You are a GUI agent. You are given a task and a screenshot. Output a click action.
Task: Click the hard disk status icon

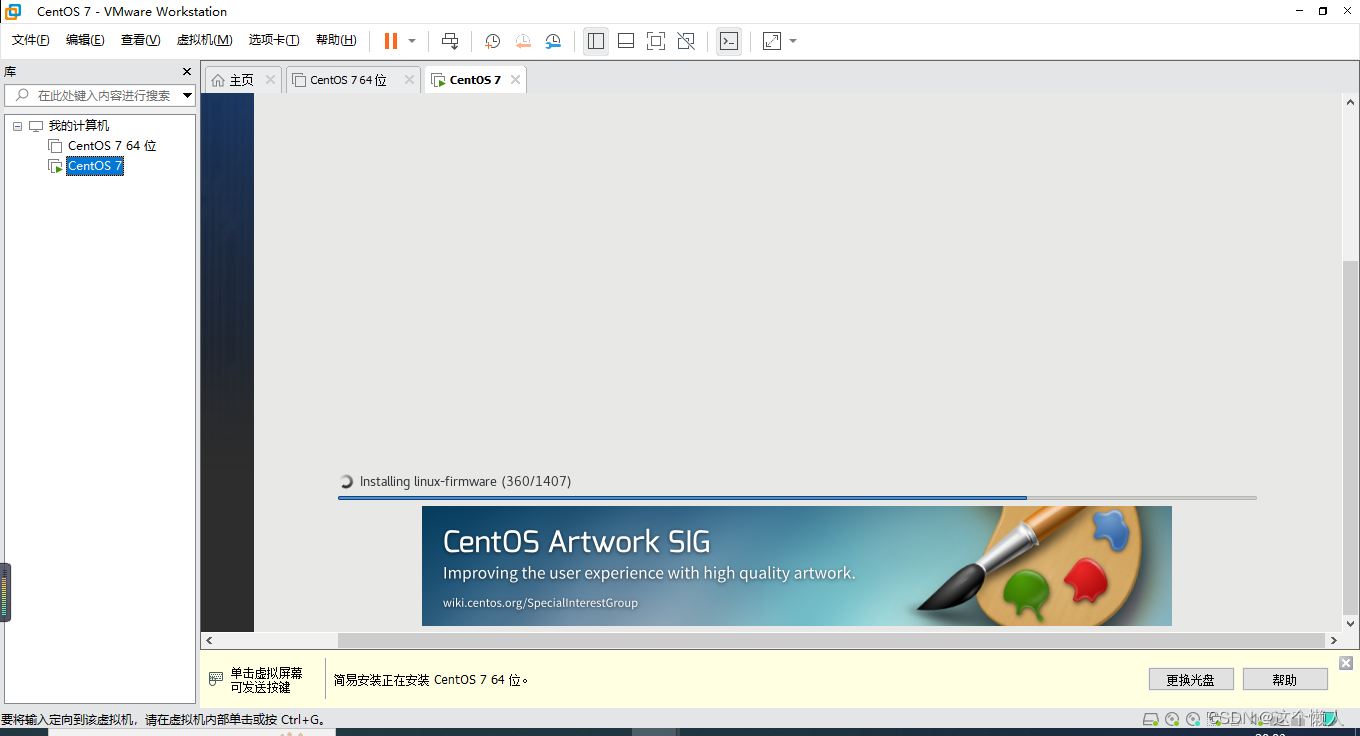[x=1151, y=719]
